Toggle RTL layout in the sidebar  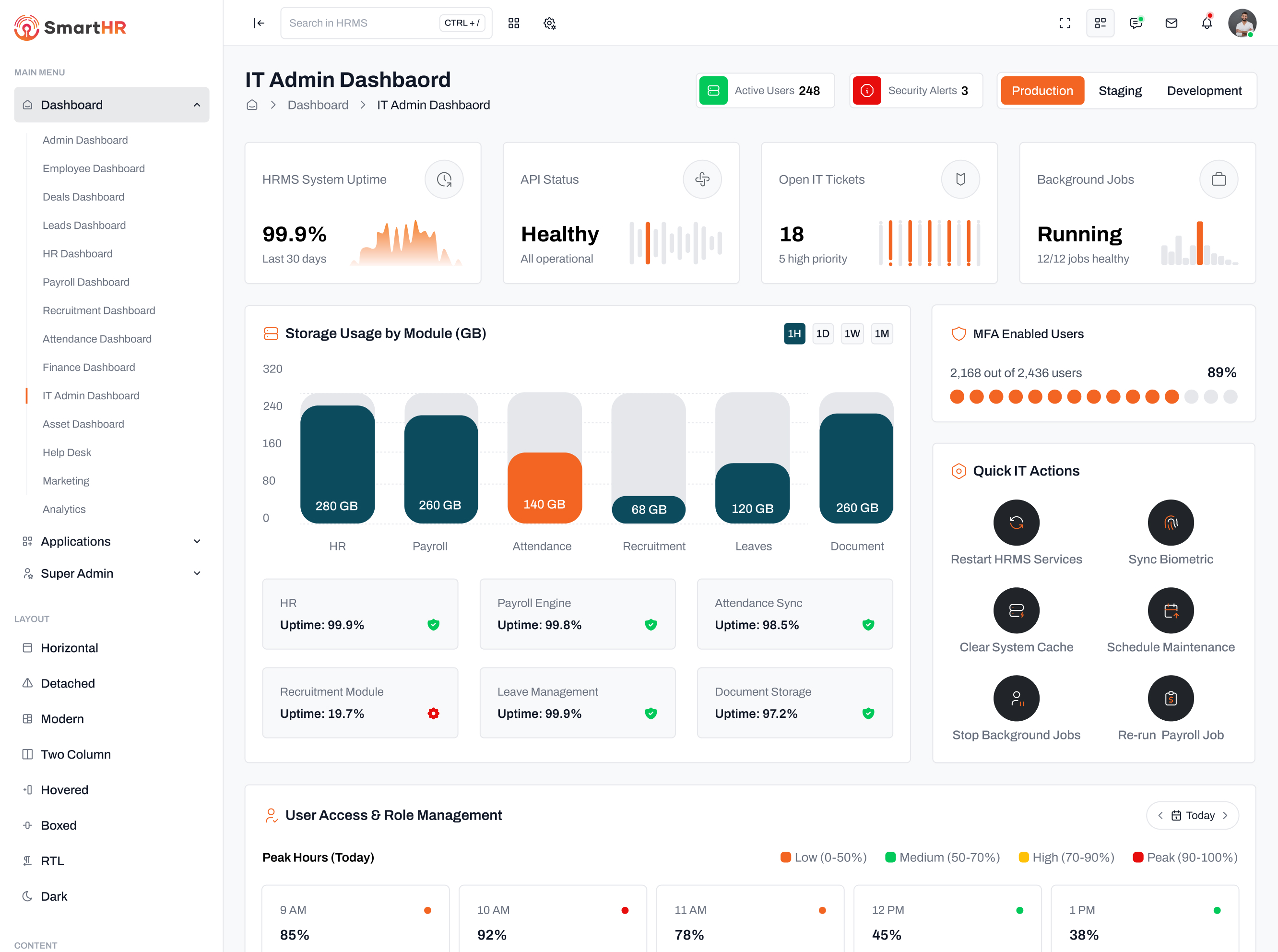point(52,860)
